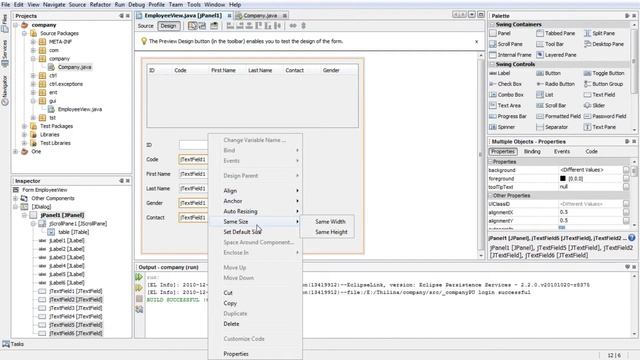The image size is (640, 360).
Task: Pick the Layered Pane palette item
Action: (556, 55)
